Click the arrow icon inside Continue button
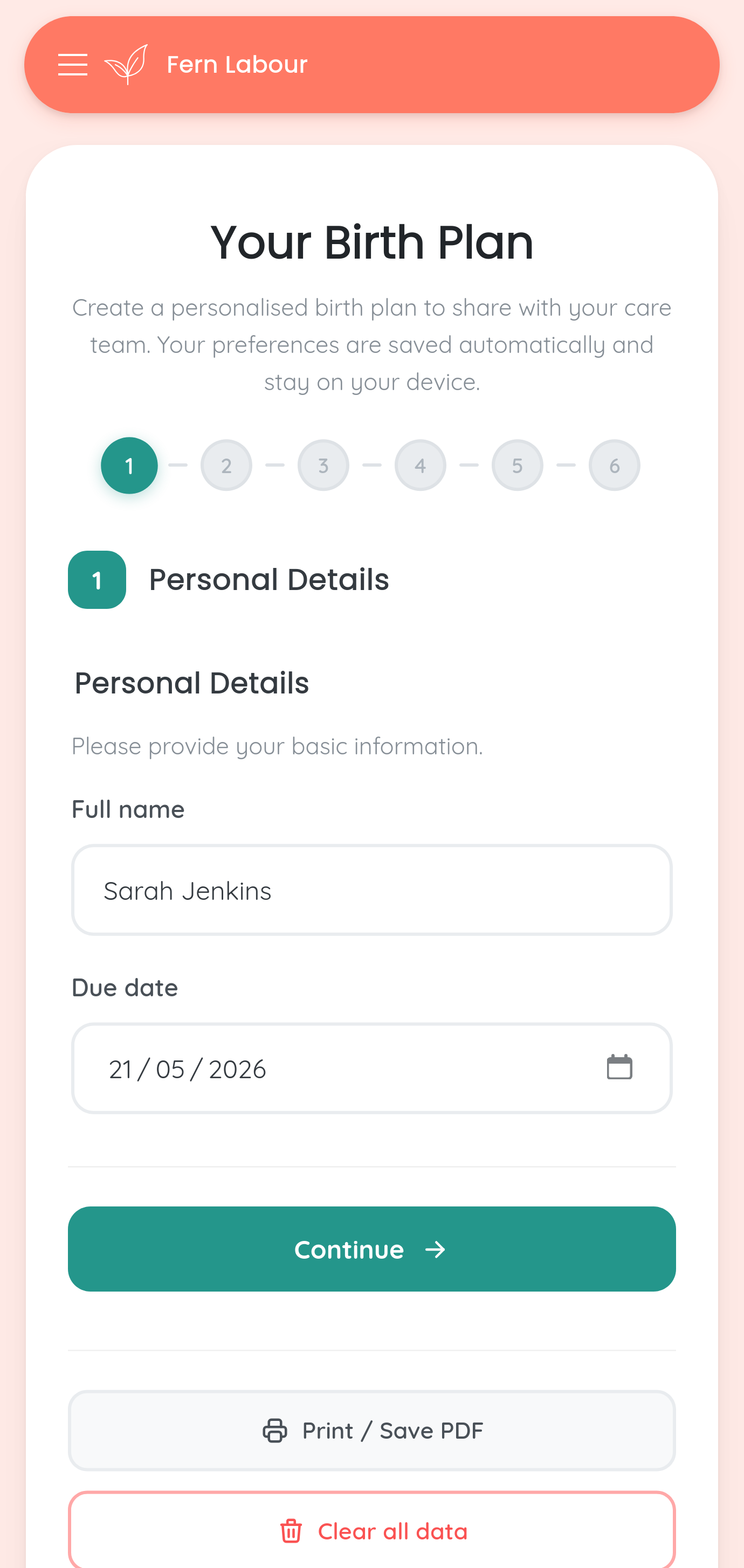Viewport: 744px width, 1568px height. (x=436, y=1249)
